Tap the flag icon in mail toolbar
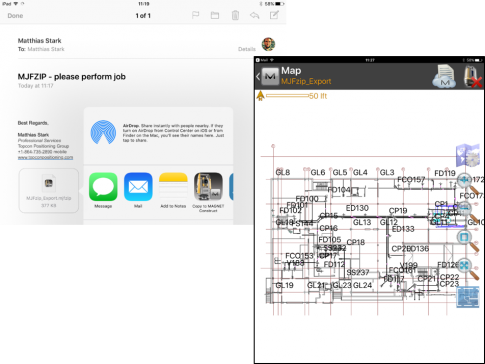 195,15
